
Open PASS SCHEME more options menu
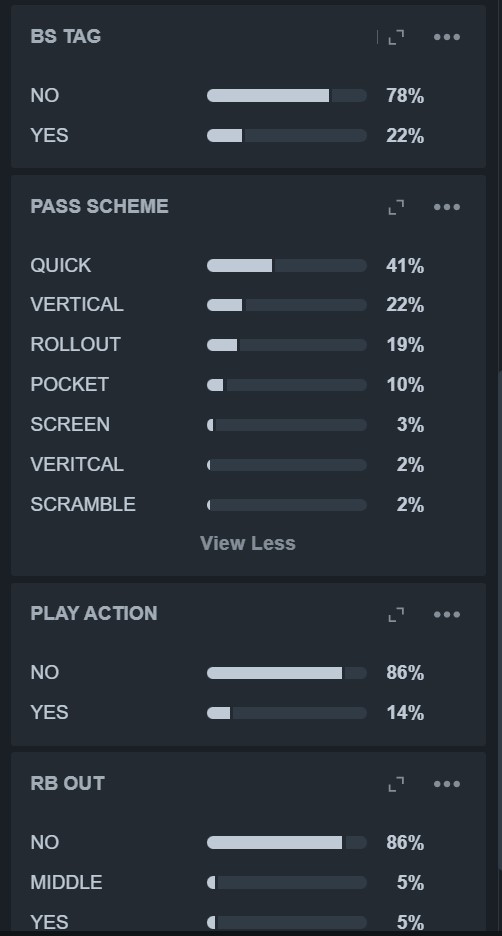pos(446,207)
